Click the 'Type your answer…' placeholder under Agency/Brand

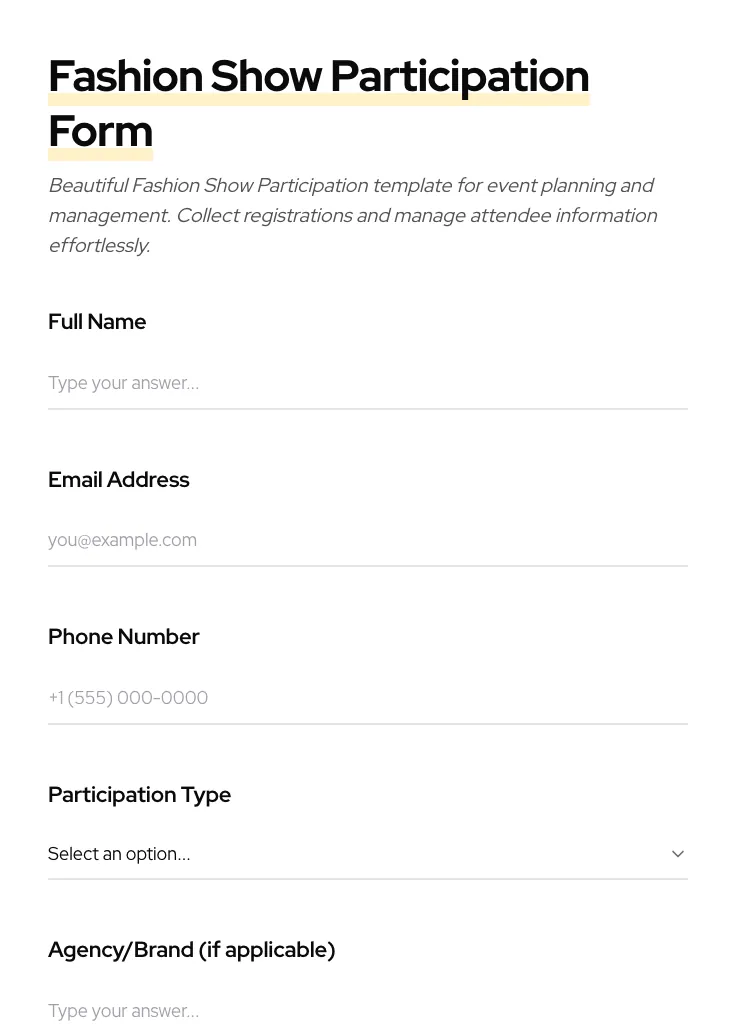[123, 1011]
